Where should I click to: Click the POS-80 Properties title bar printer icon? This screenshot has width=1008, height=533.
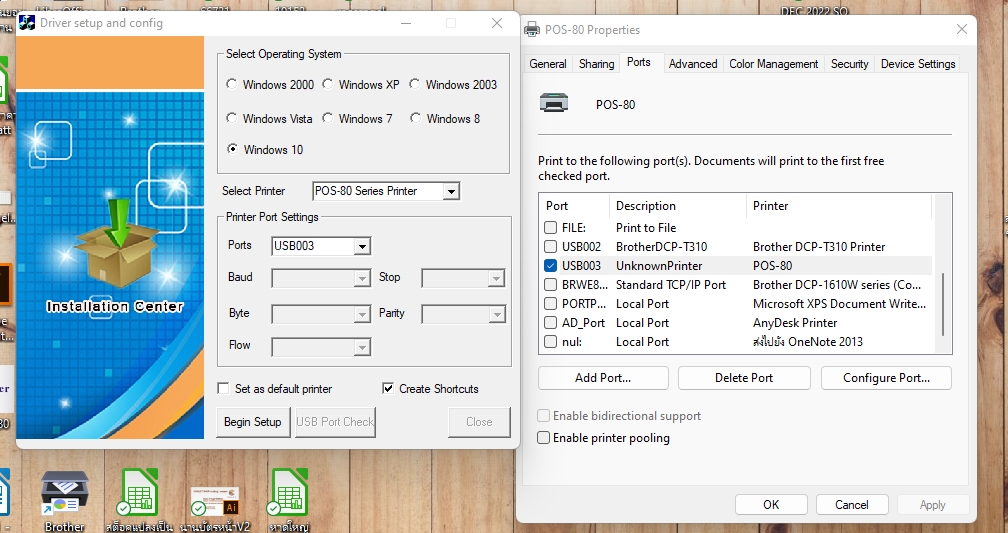pyautogui.click(x=532, y=30)
